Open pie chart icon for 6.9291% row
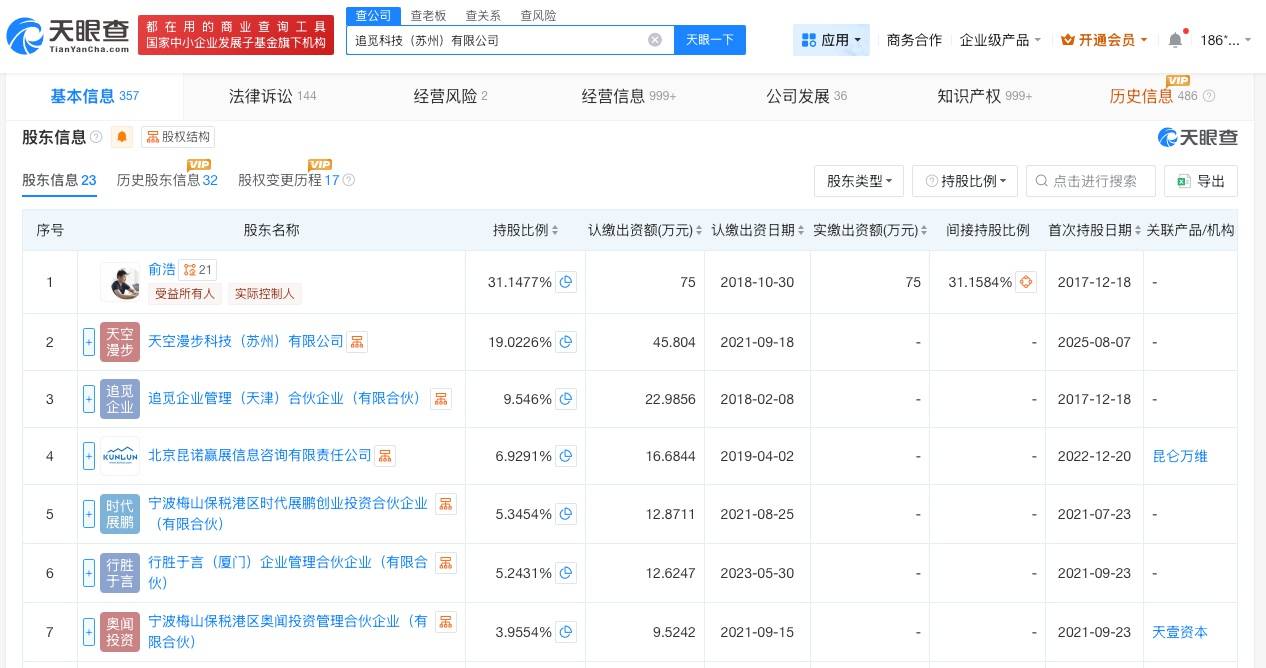This screenshot has height=668, width=1266. 566,456
